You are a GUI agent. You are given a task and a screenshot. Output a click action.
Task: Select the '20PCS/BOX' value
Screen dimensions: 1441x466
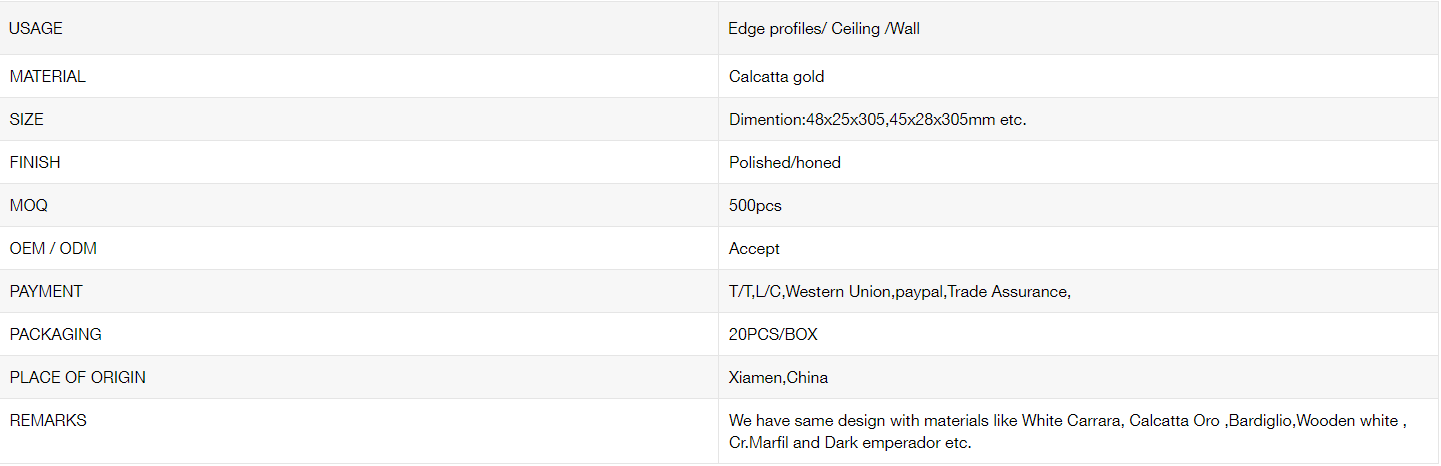(x=773, y=334)
